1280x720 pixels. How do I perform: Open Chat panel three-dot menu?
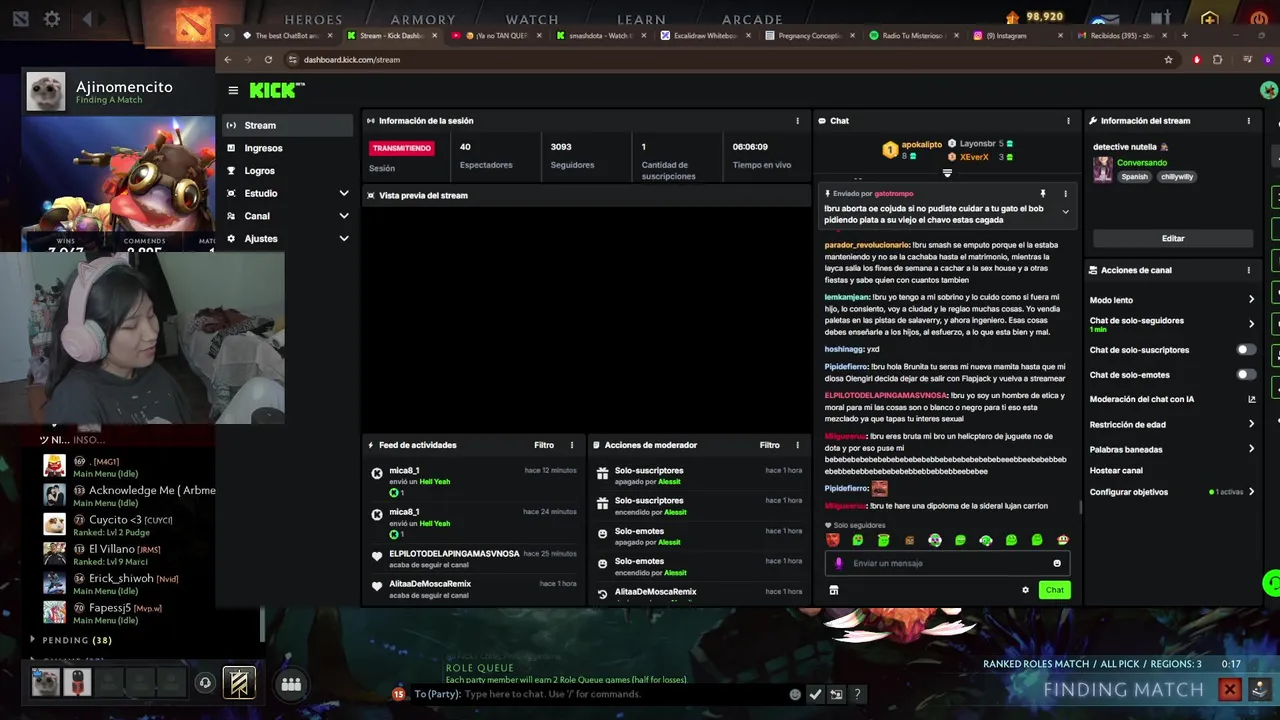pyautogui.click(x=1068, y=121)
